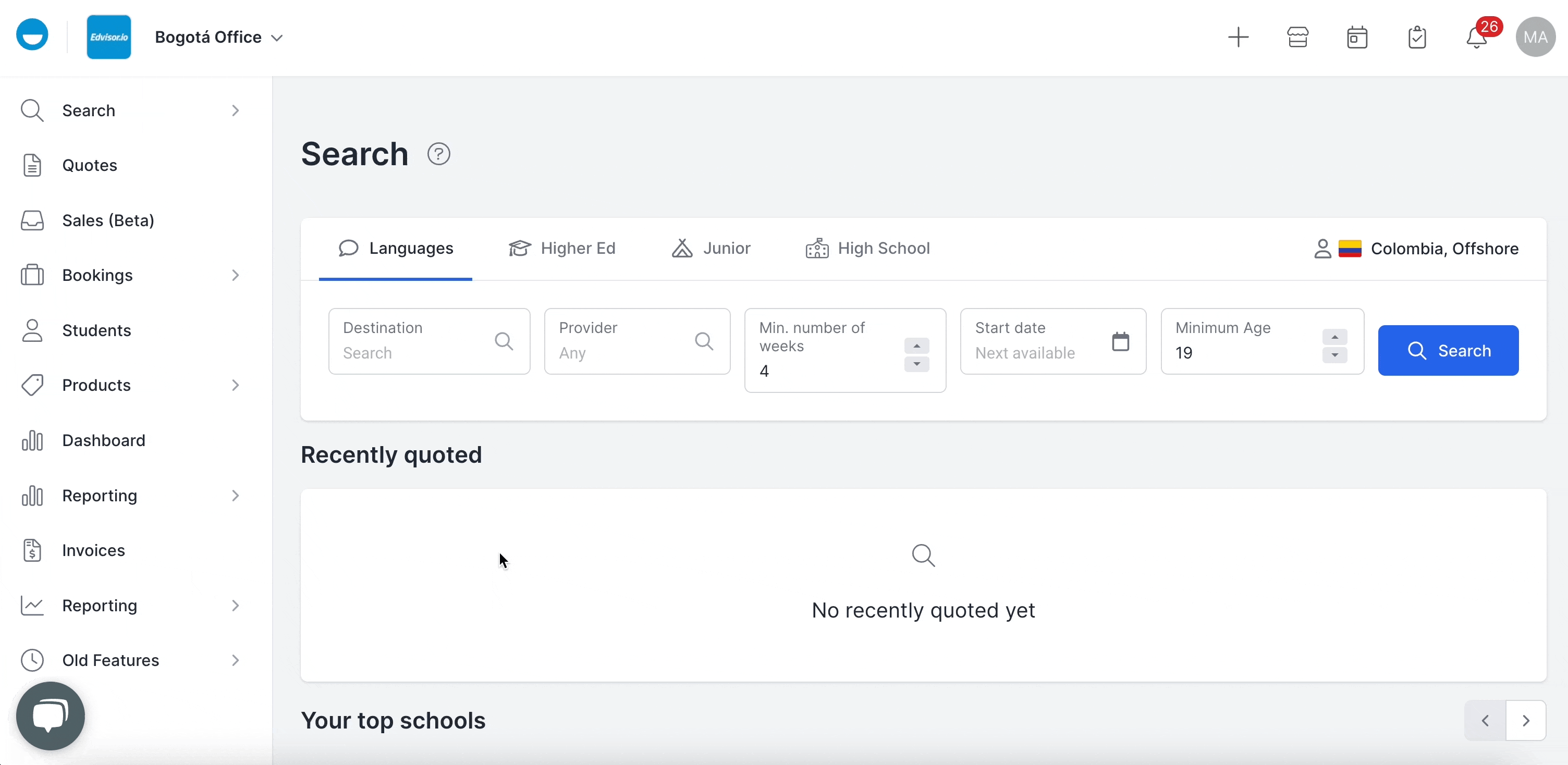1568x765 pixels.
Task: Click the blue Search button
Action: point(1448,350)
